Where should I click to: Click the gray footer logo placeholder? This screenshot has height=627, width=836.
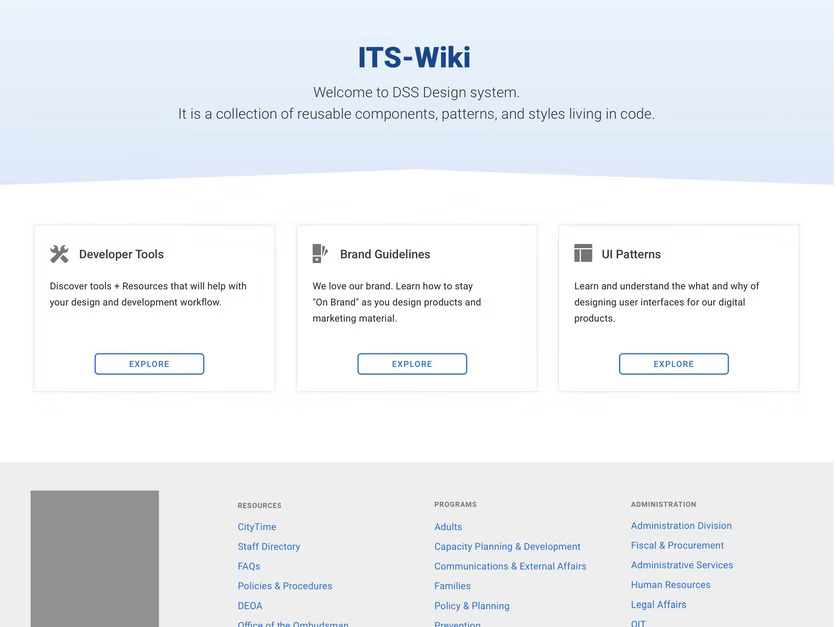coord(94,558)
